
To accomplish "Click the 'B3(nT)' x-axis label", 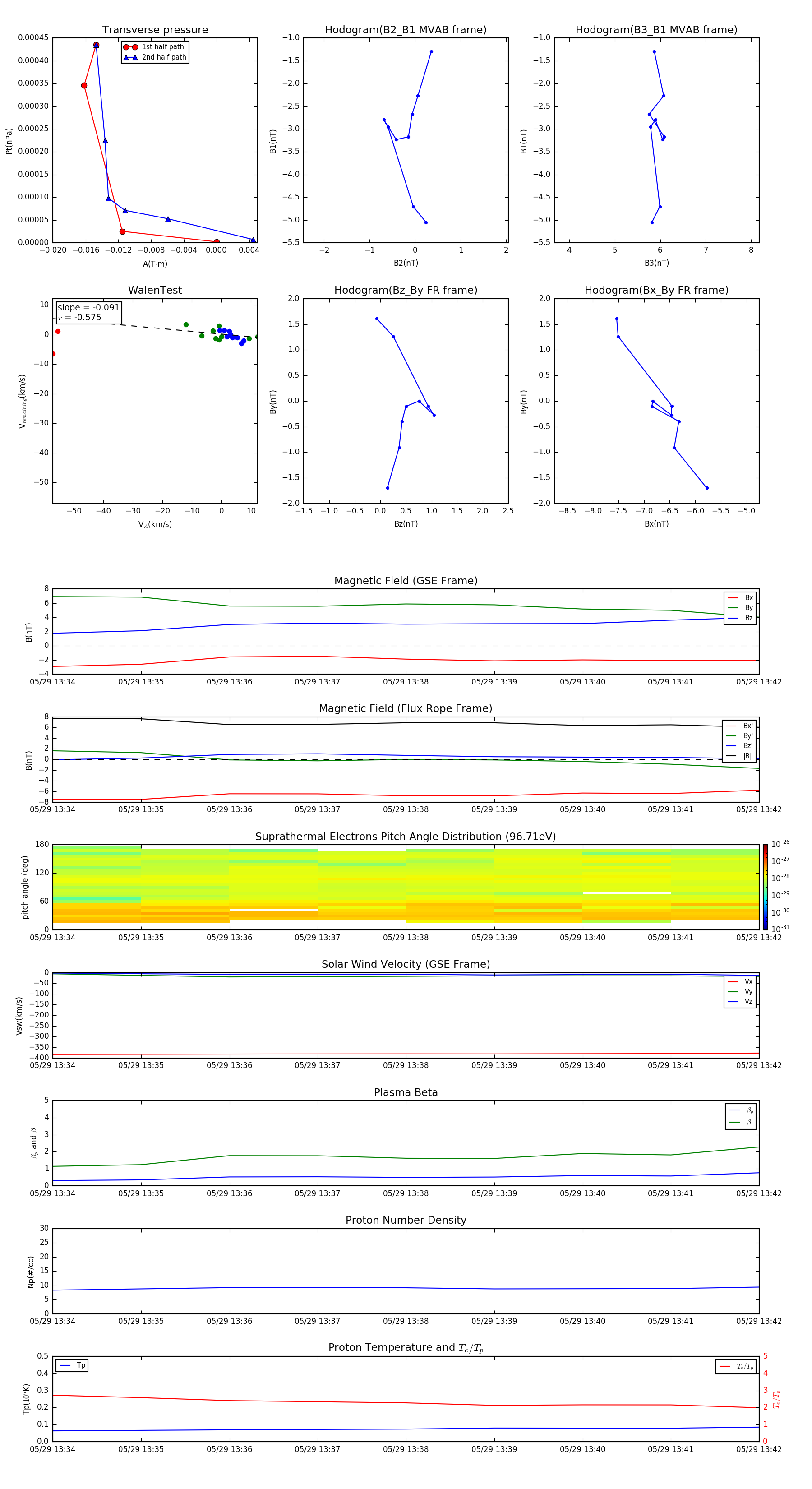I will point(656,263).
